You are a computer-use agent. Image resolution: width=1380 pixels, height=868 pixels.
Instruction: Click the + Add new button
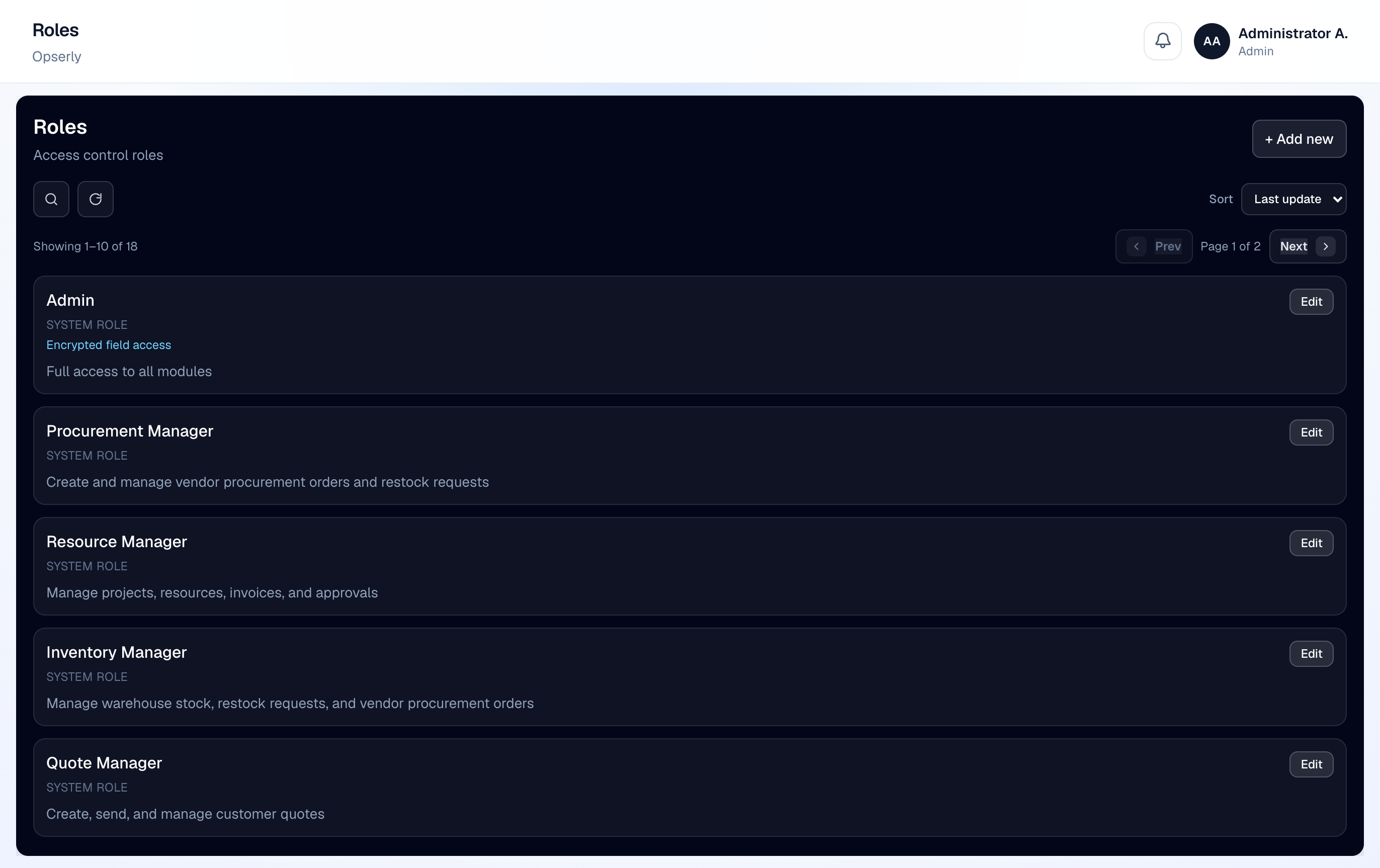pyautogui.click(x=1299, y=139)
